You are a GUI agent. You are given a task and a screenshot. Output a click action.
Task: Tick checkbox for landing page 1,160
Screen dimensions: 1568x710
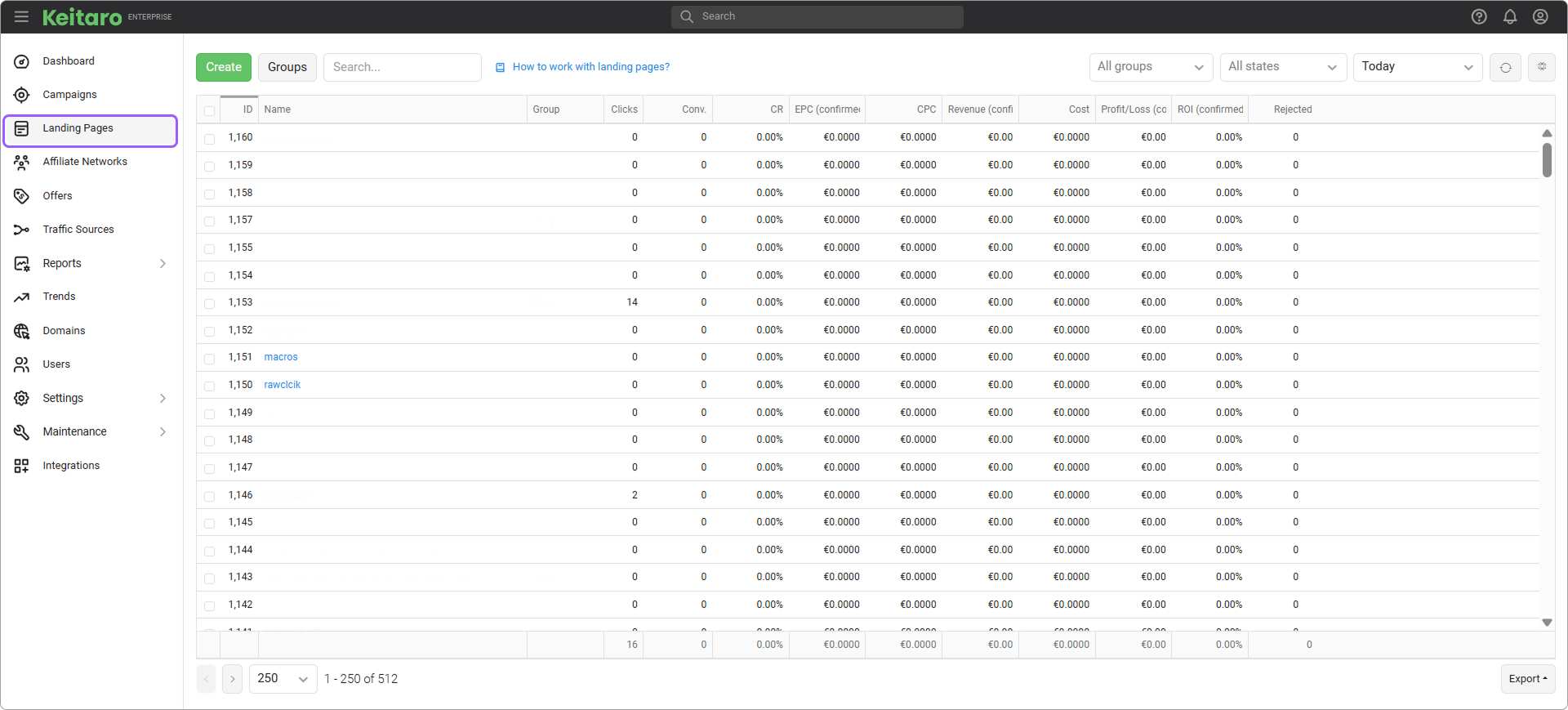210,139
